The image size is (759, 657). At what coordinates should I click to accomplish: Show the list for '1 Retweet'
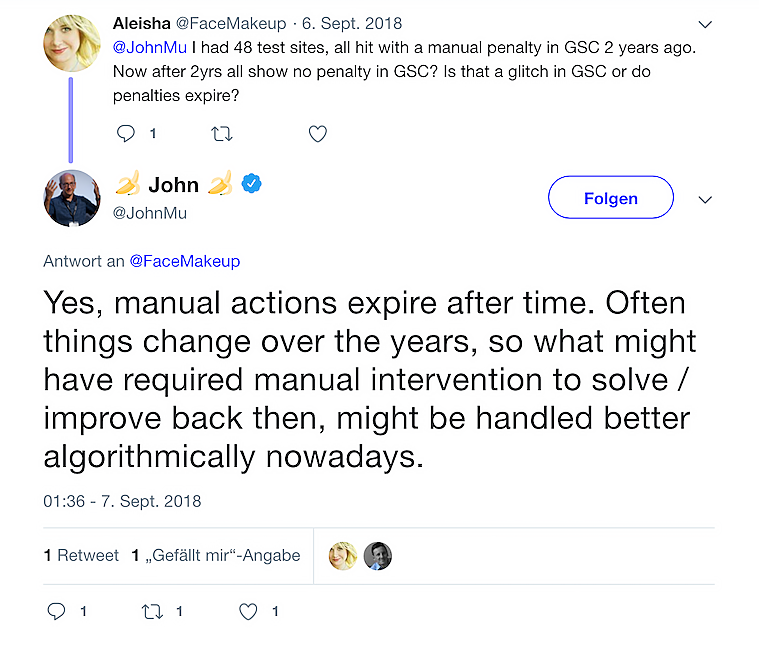(x=82, y=555)
